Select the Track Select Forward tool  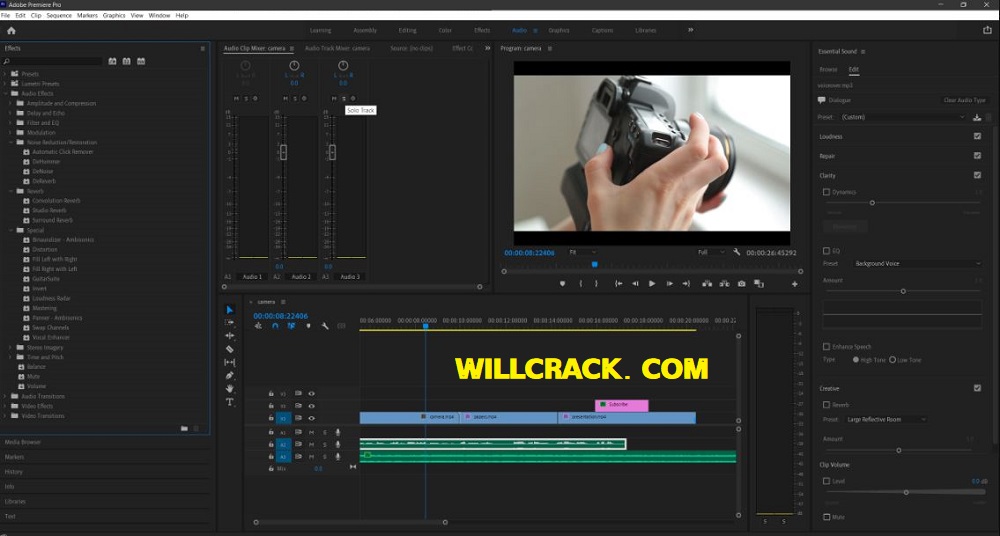click(x=230, y=323)
